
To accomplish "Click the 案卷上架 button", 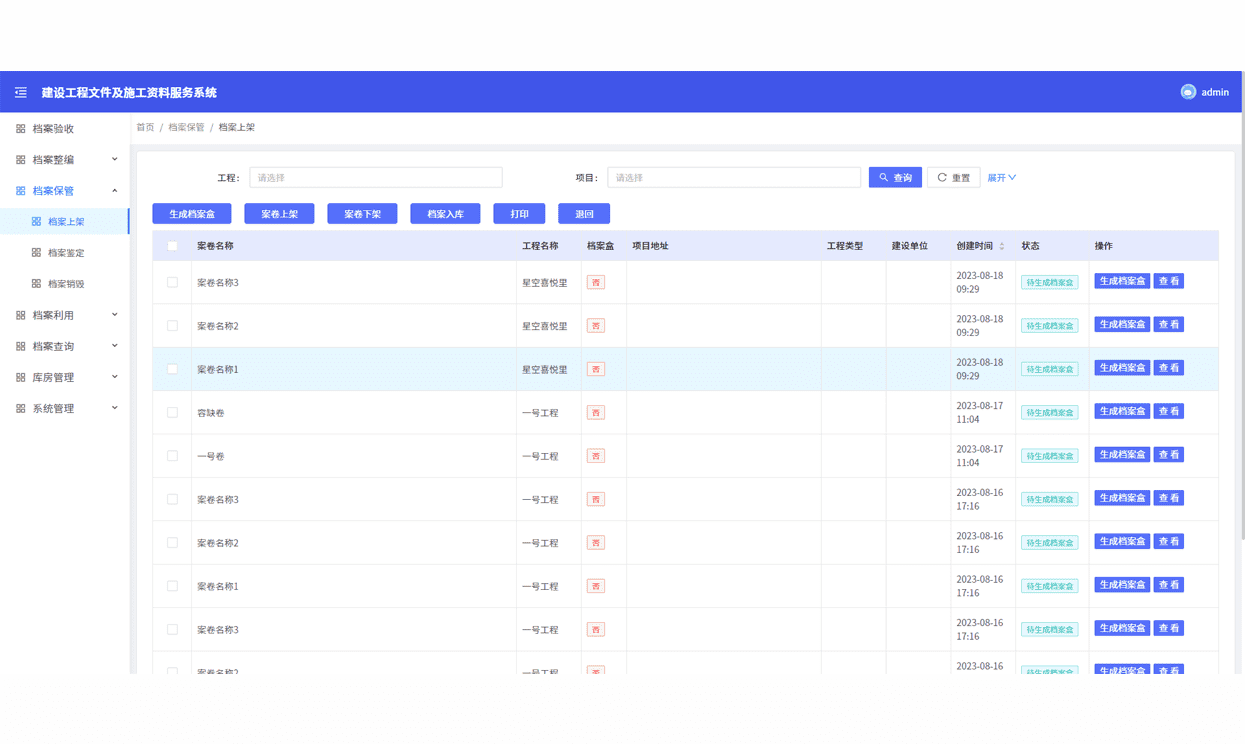I will [279, 214].
